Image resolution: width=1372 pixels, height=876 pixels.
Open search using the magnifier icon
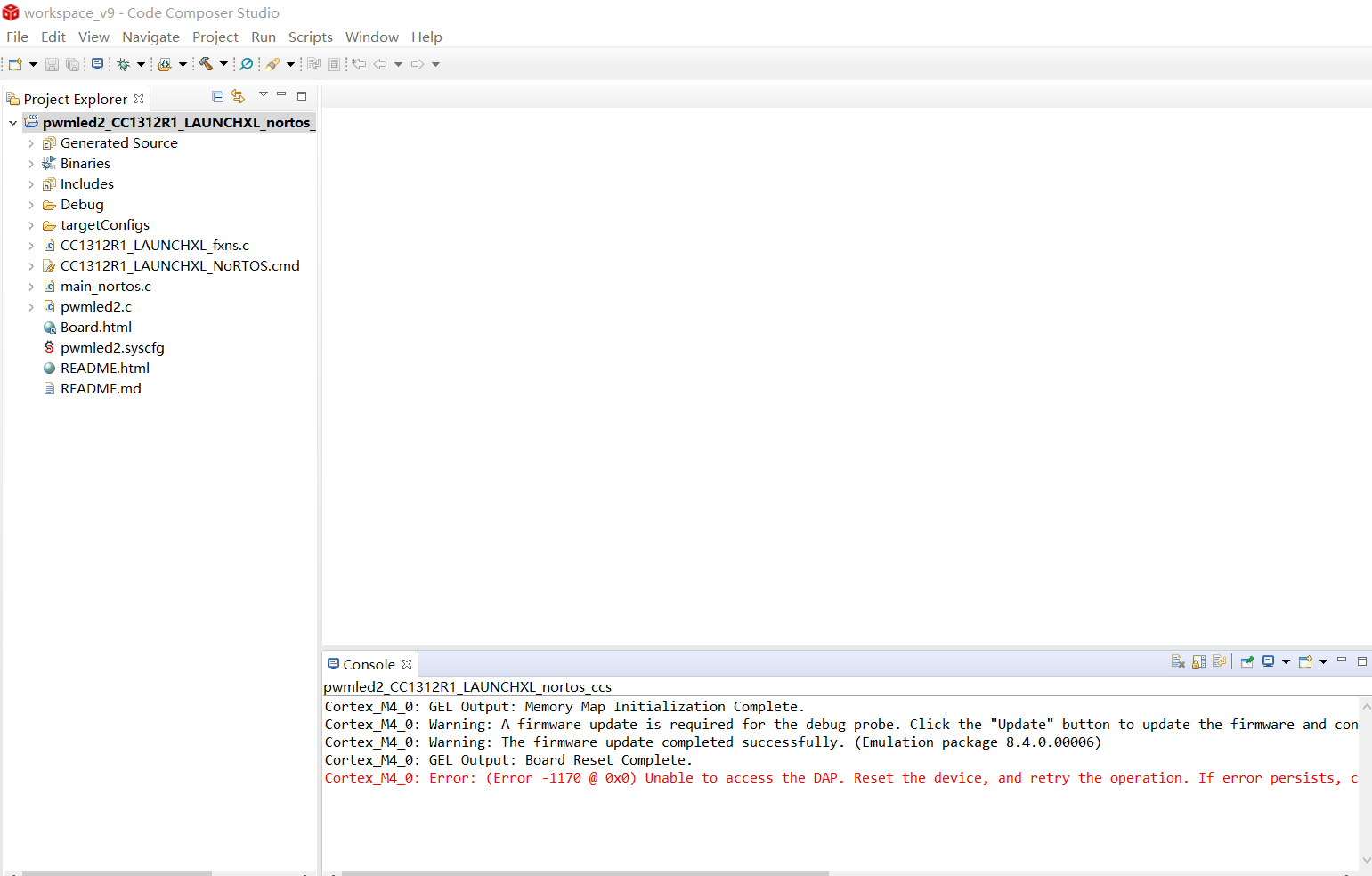point(246,63)
